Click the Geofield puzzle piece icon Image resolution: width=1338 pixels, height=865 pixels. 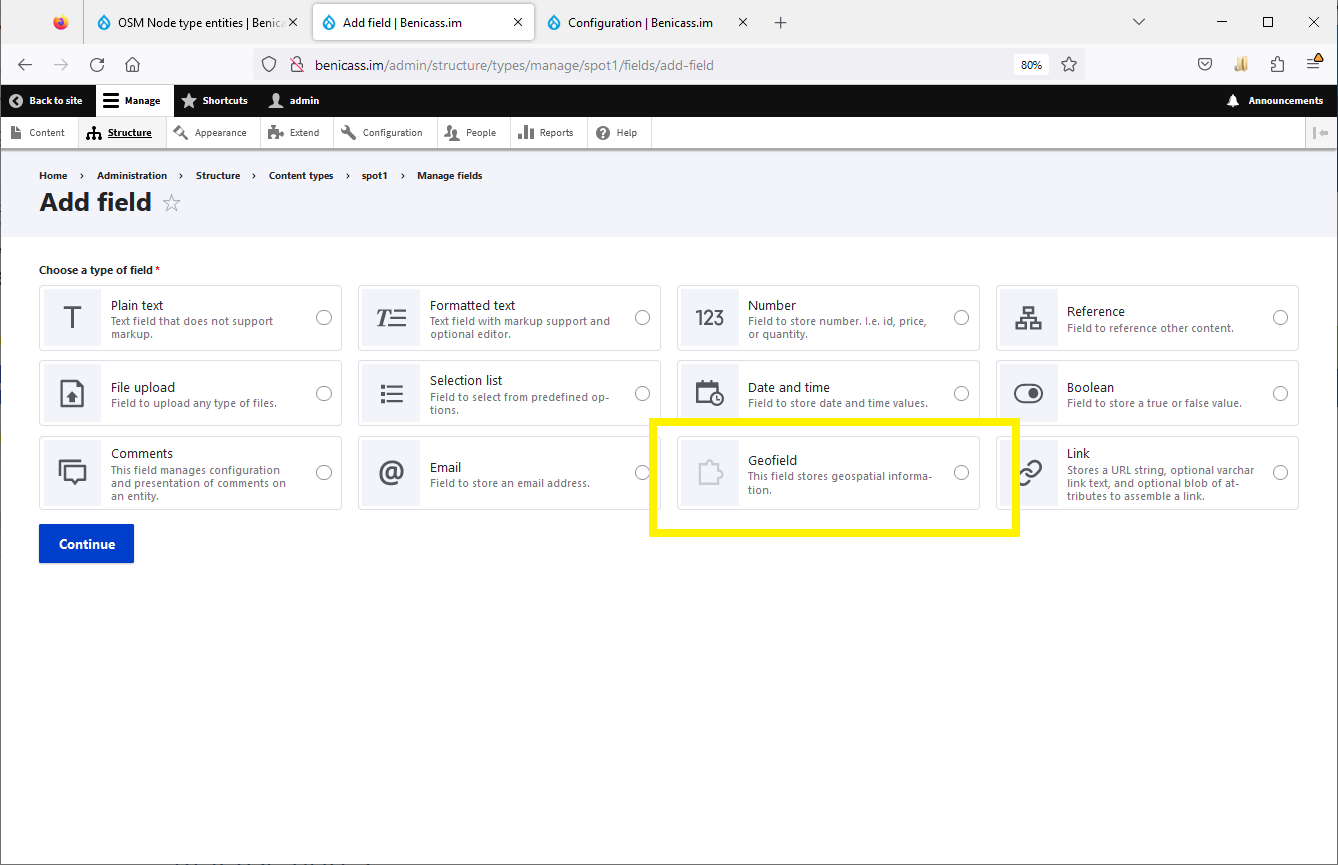click(x=710, y=473)
